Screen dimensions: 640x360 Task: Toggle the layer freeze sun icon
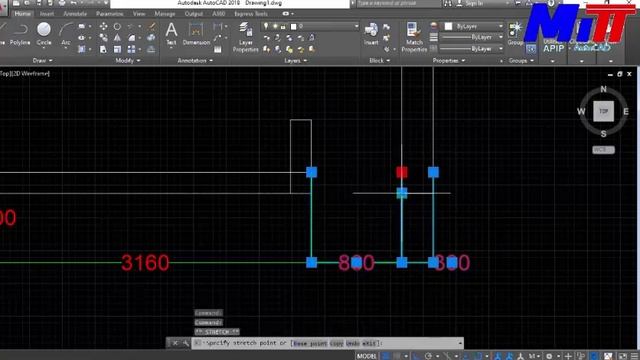point(275,26)
